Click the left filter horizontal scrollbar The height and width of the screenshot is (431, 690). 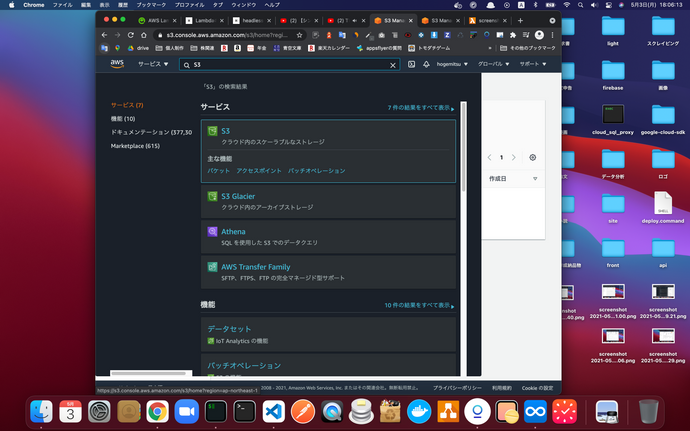tap(149, 373)
